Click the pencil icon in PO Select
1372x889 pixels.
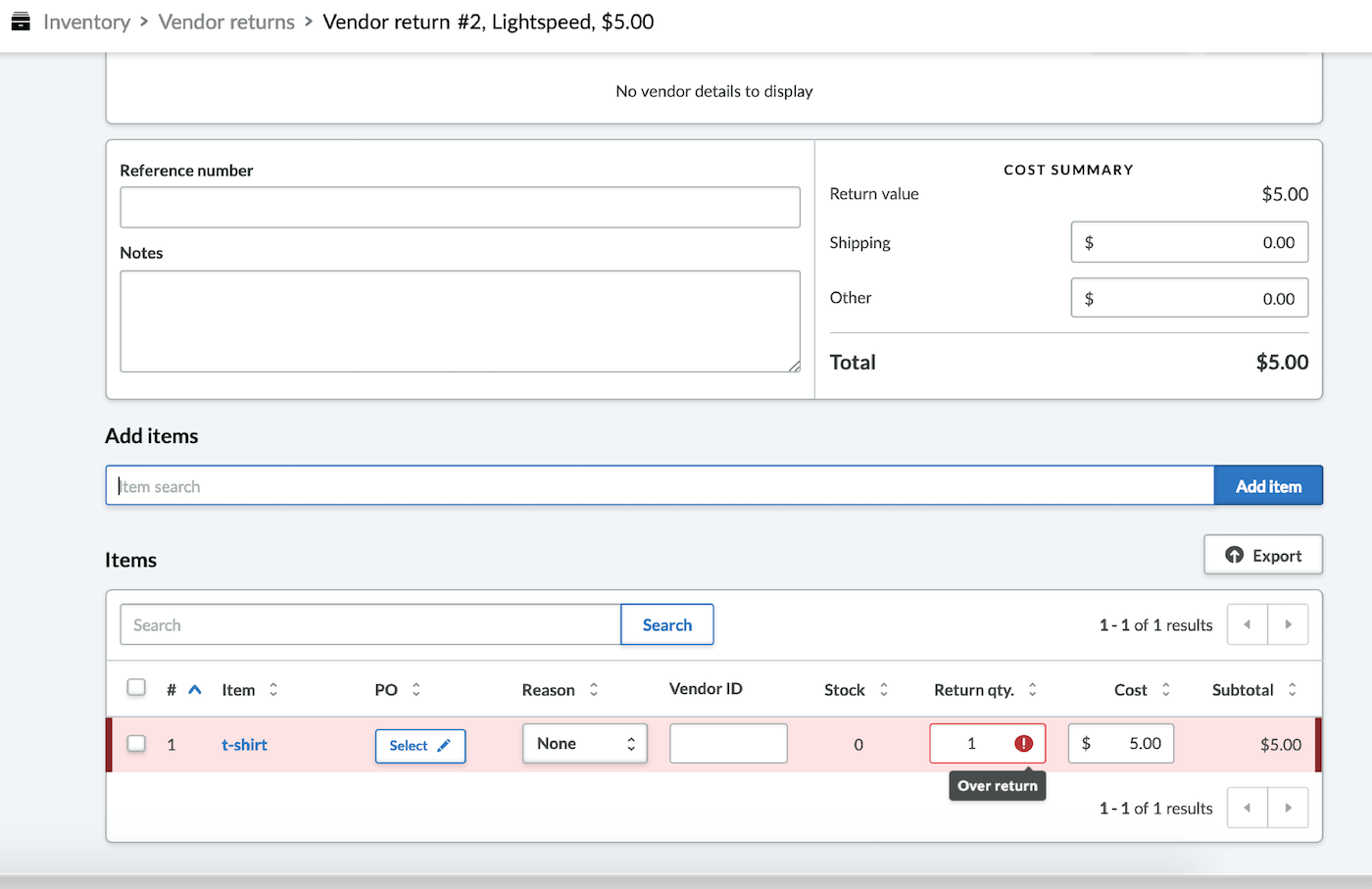point(444,746)
